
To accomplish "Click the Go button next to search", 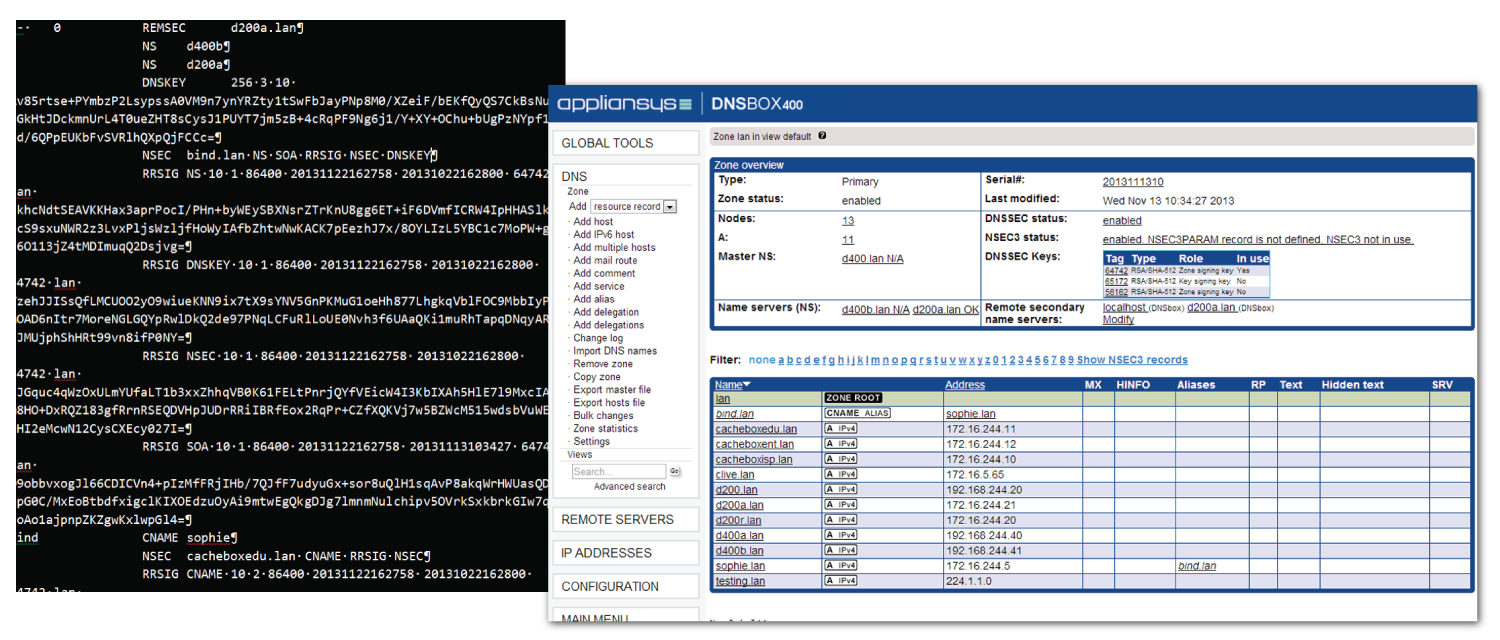I will tap(675, 471).
